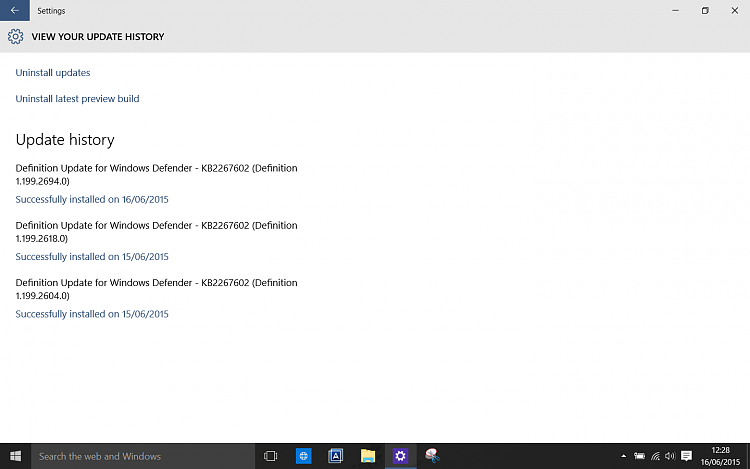Check the battery status tray icon

[x=640, y=456]
